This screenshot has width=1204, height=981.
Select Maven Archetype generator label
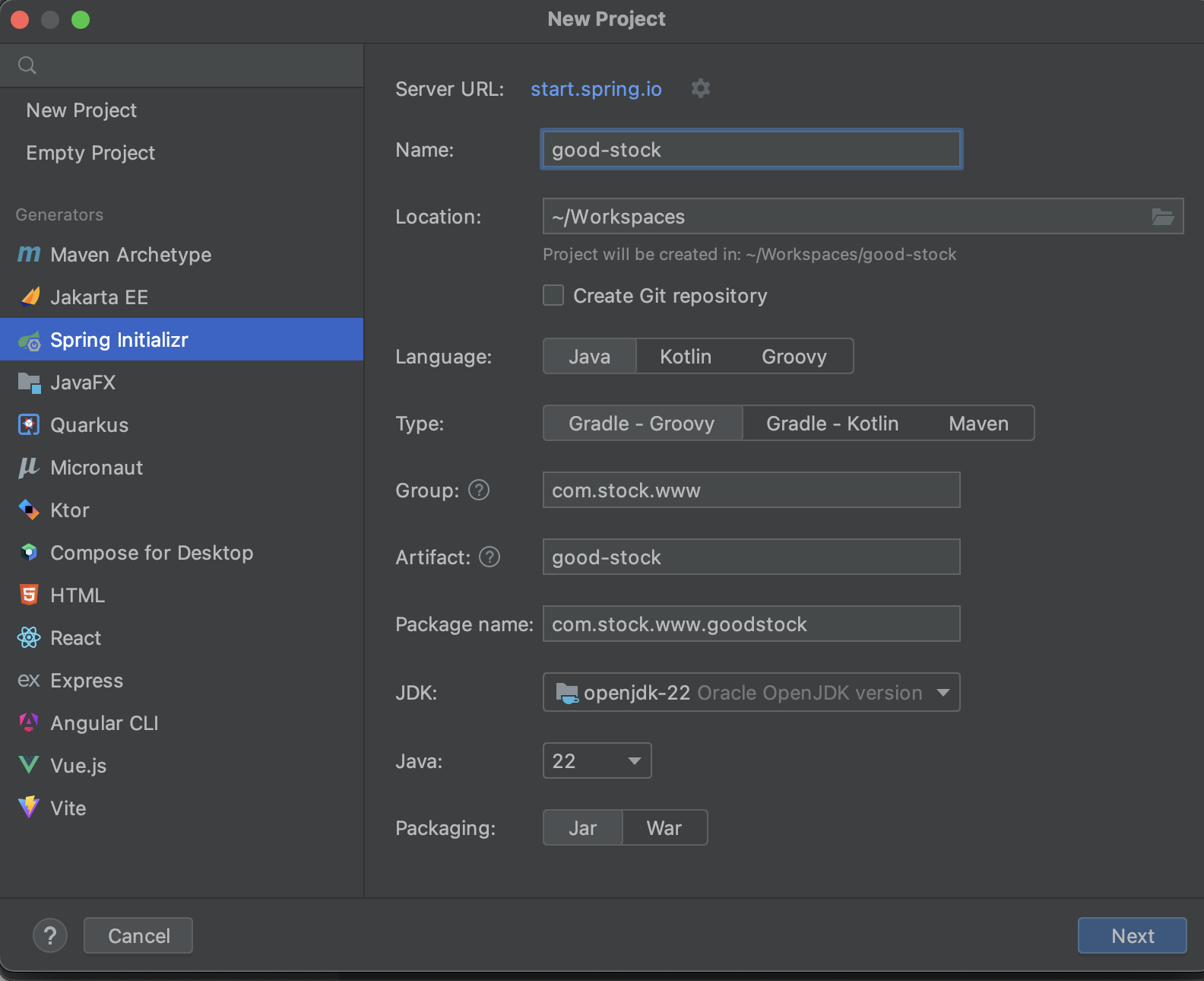131,255
